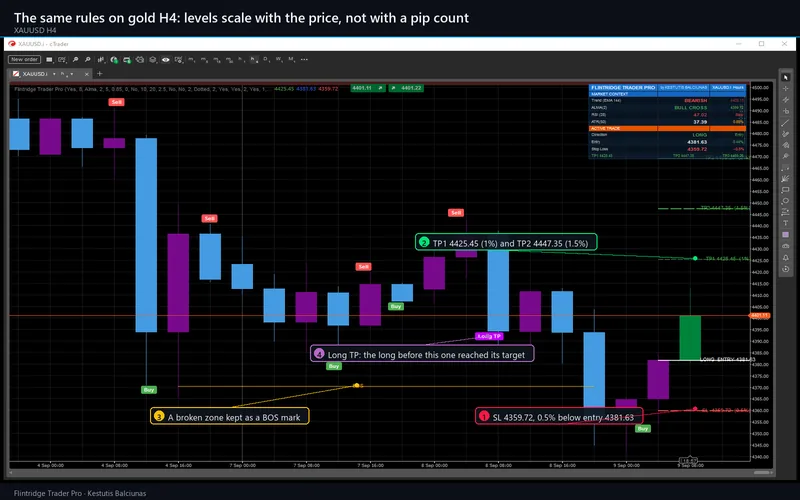Zoom out the chart with magnifier minus
Viewport: 800px width, 500px height.
point(87,59)
